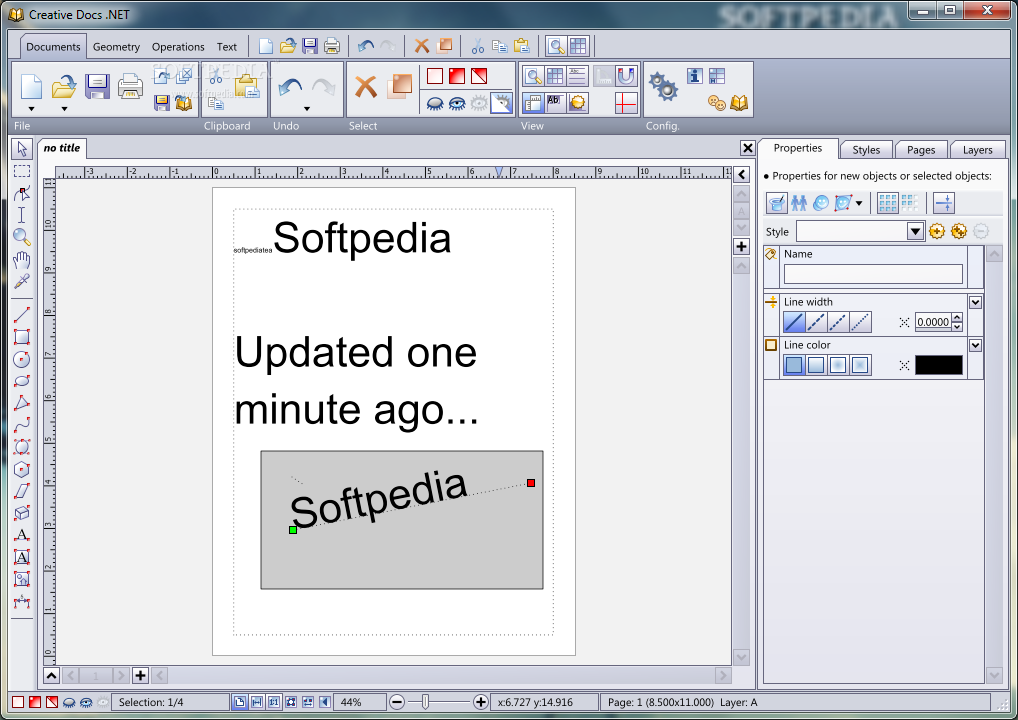
Task: Pick the freehand curve tool
Action: pos(21,425)
